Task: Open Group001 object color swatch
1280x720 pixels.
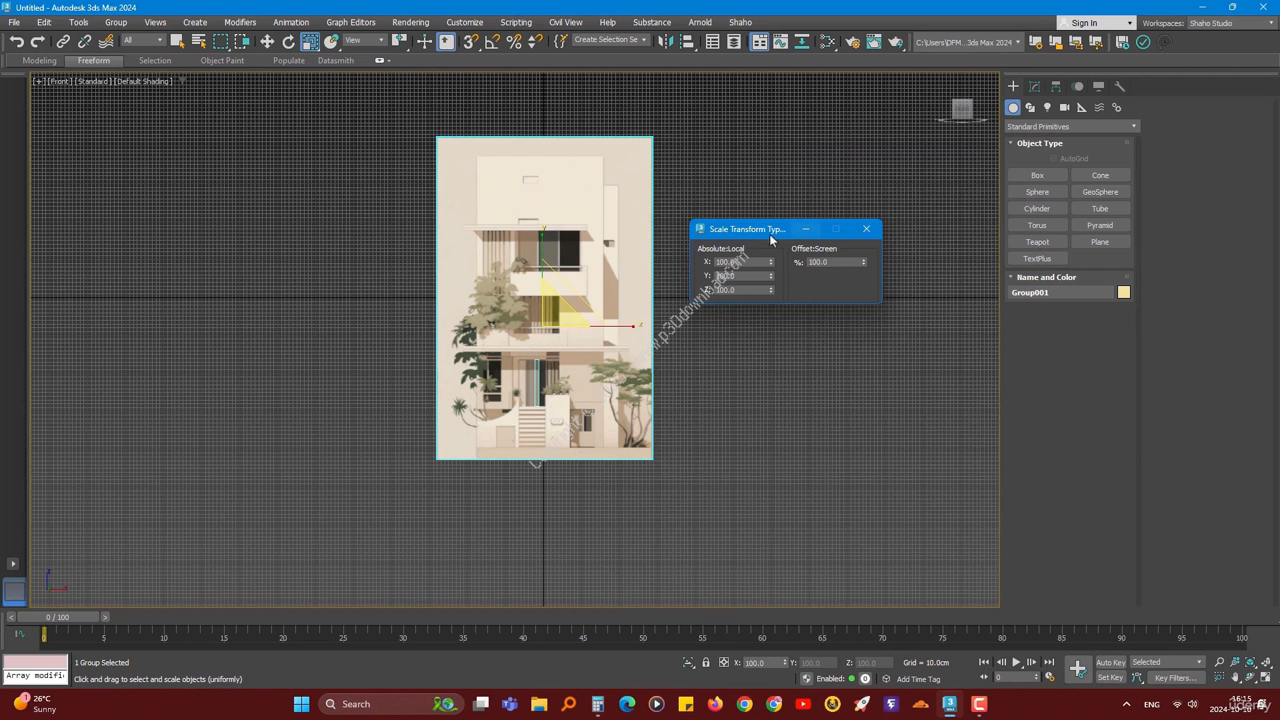Action: coord(1124,292)
